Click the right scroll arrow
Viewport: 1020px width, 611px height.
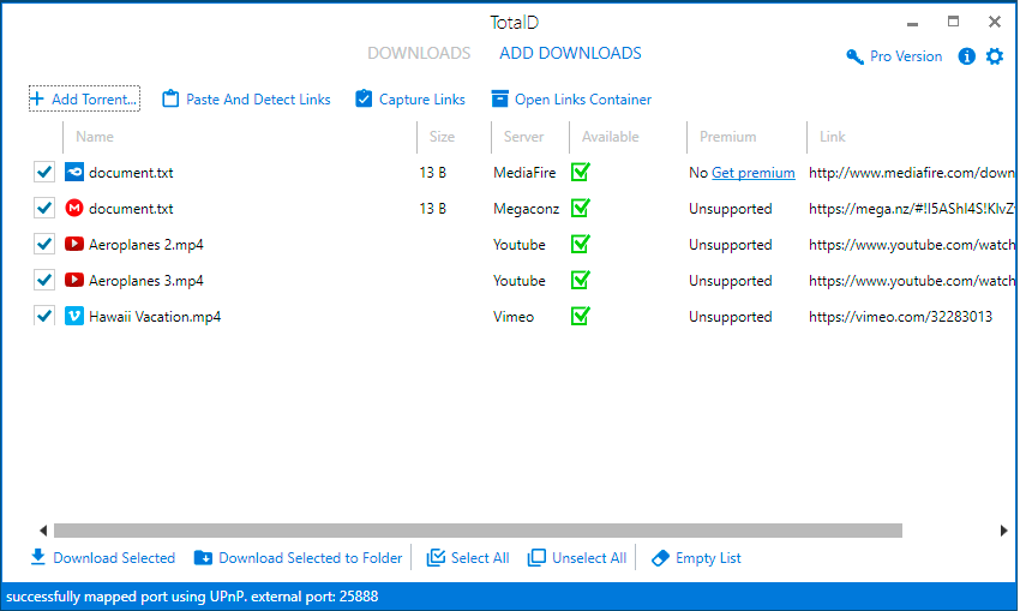[1004, 530]
